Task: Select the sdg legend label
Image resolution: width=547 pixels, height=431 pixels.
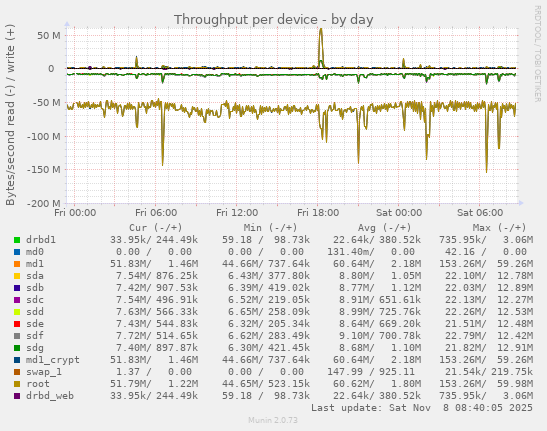Action: [x=35, y=348]
